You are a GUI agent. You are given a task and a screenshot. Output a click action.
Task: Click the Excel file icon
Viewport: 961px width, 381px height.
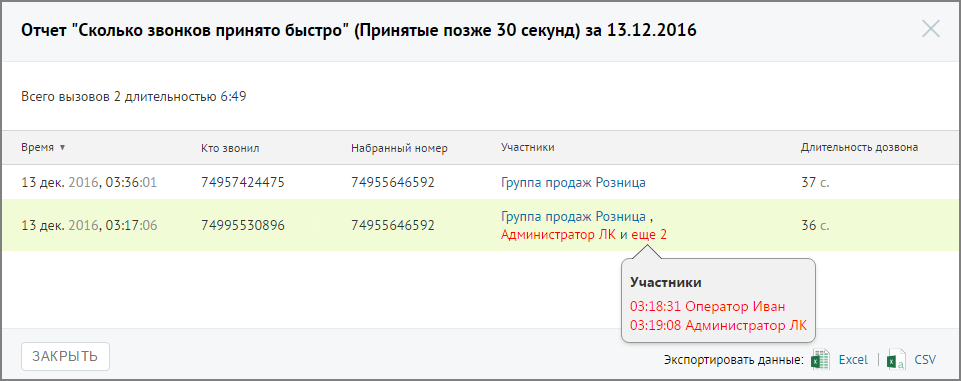click(x=821, y=360)
